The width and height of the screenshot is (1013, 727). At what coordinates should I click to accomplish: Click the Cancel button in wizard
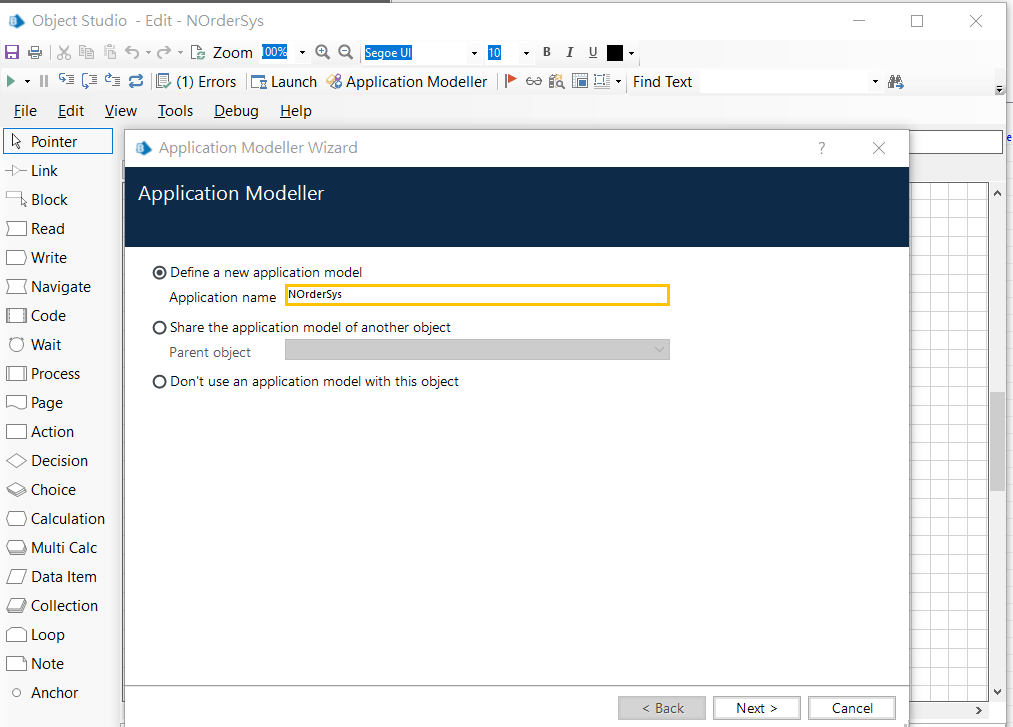pyautogui.click(x=851, y=708)
